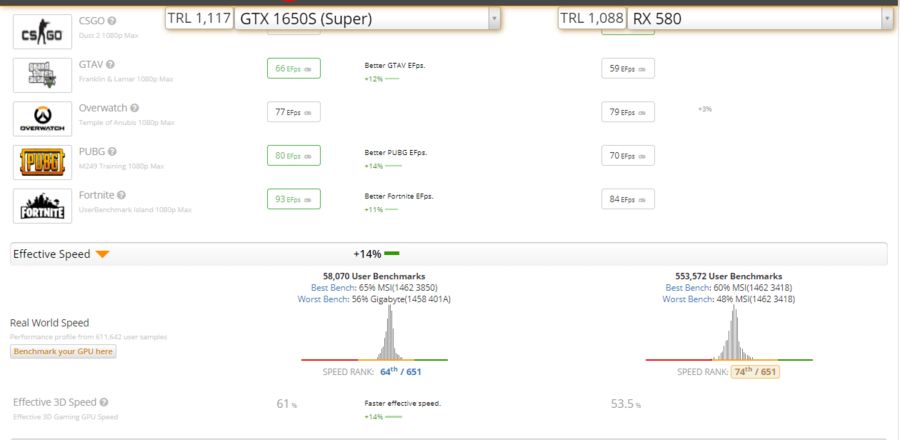Click the 84 EFps Fortnite result

pyautogui.click(x=628, y=199)
